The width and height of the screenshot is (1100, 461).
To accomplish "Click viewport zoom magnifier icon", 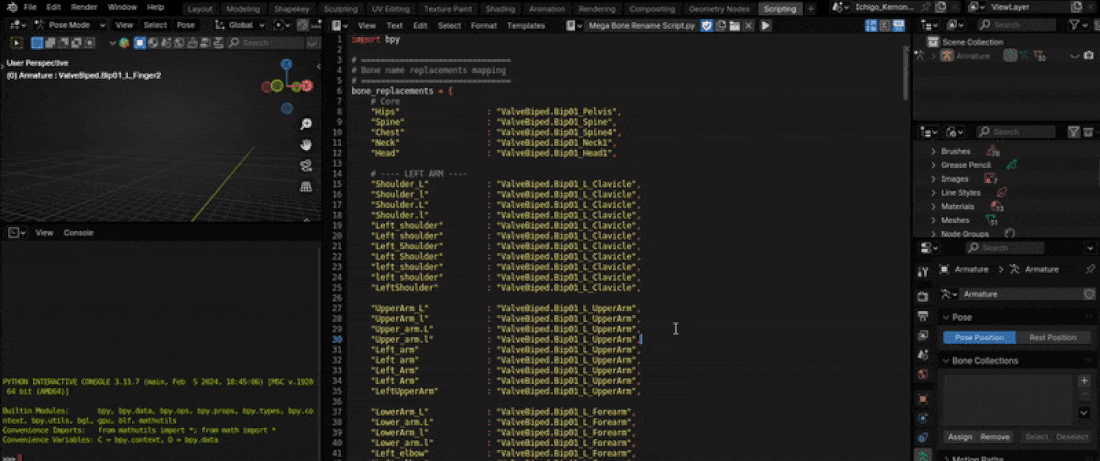I will point(306,124).
